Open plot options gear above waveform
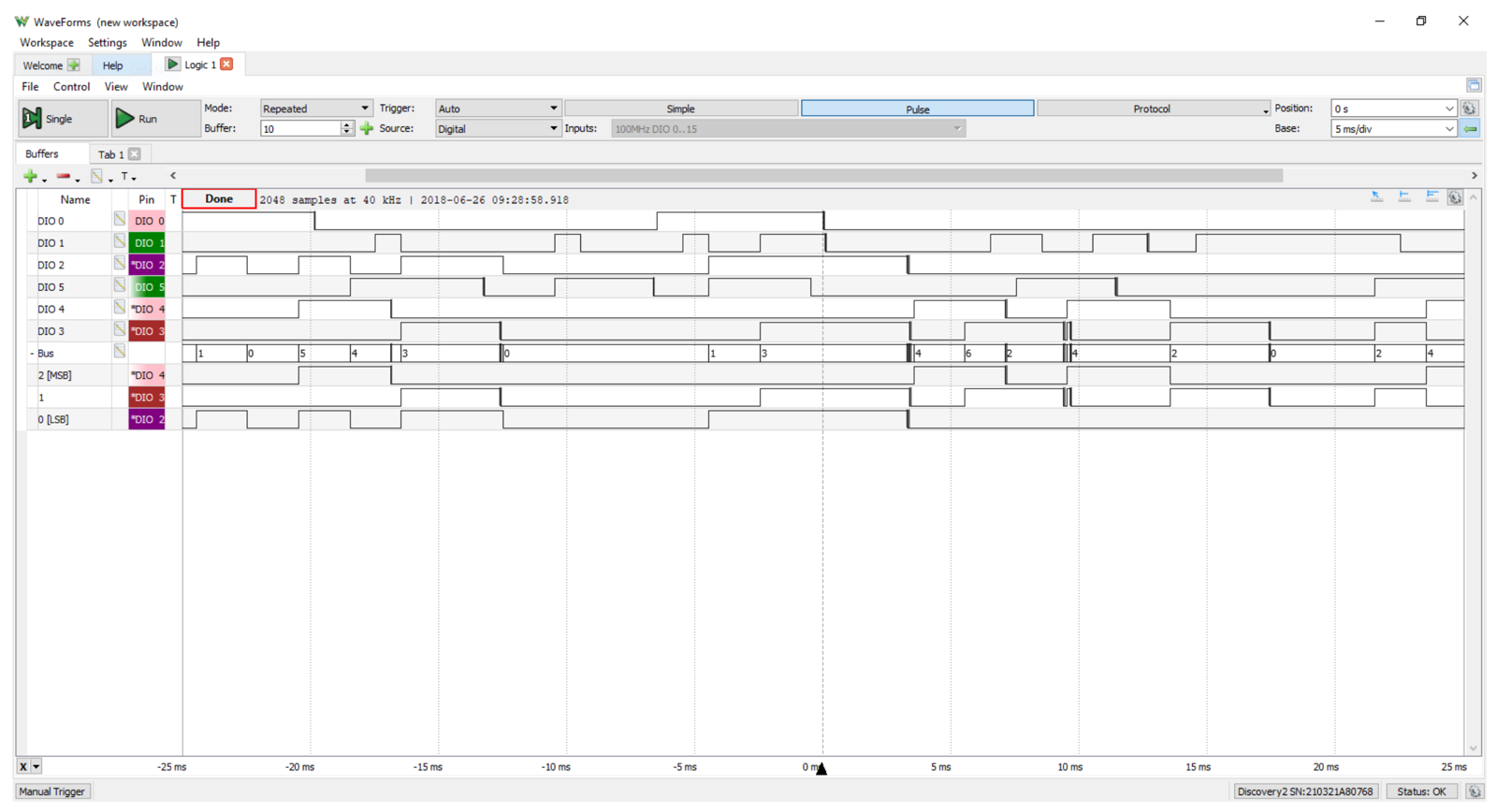Screen dimensions: 1497x812 tap(1455, 197)
